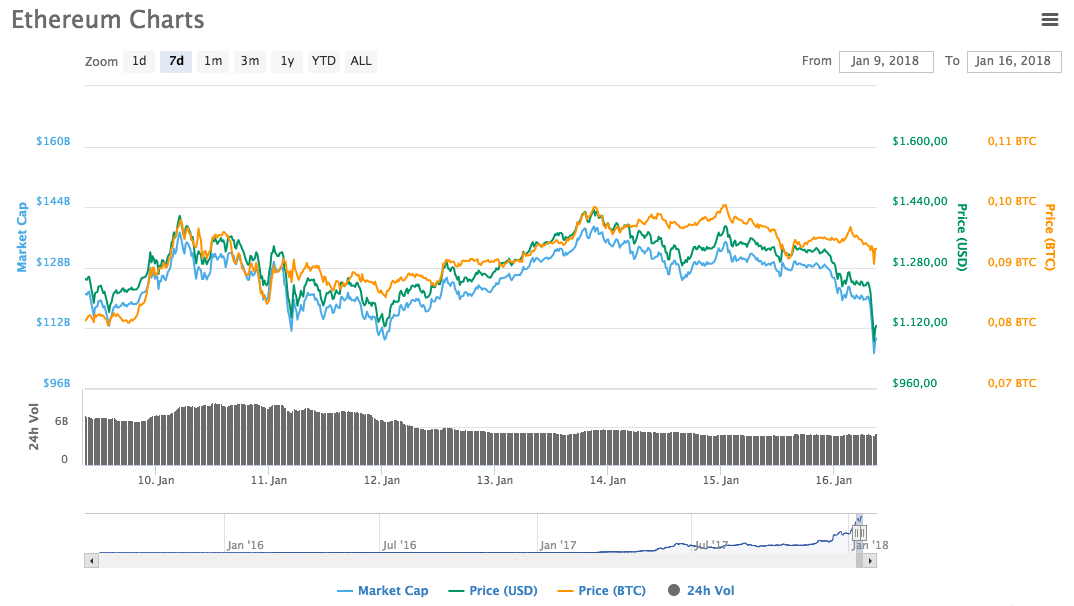Click the $96B market cap label
The image size is (1074, 606).
tap(57, 383)
